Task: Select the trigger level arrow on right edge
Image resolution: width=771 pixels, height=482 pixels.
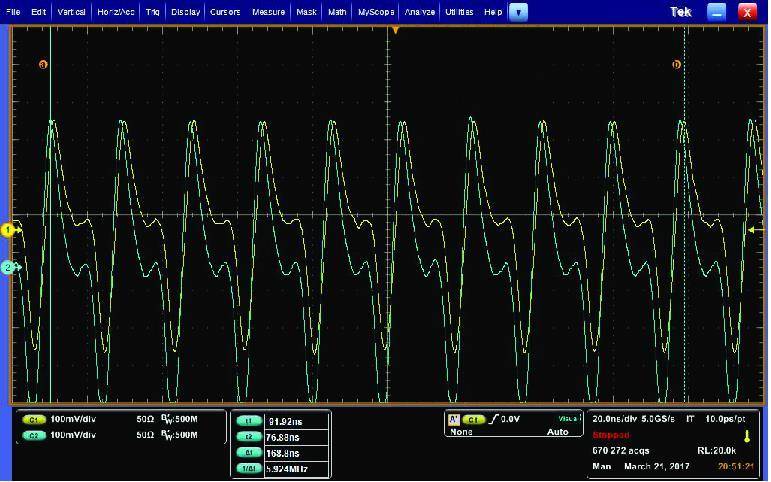Action: pyautogui.click(x=756, y=229)
